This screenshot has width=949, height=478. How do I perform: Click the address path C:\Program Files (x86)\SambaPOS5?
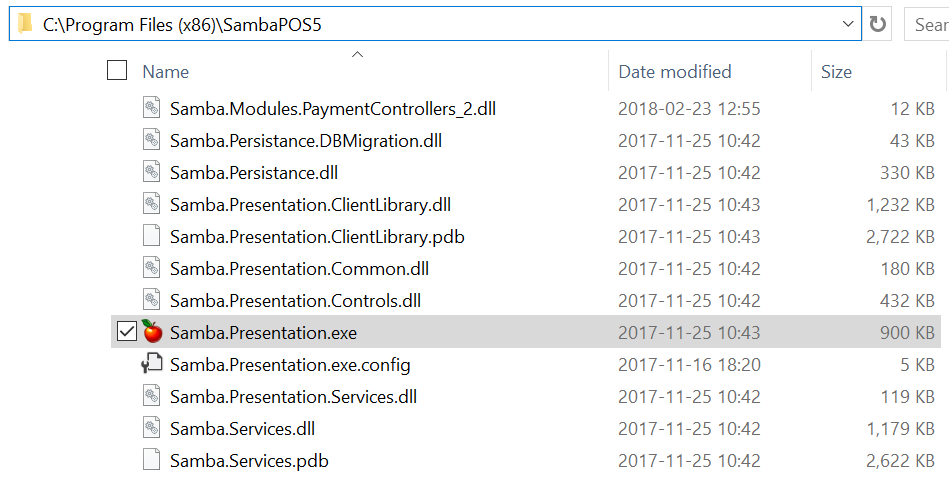click(182, 25)
